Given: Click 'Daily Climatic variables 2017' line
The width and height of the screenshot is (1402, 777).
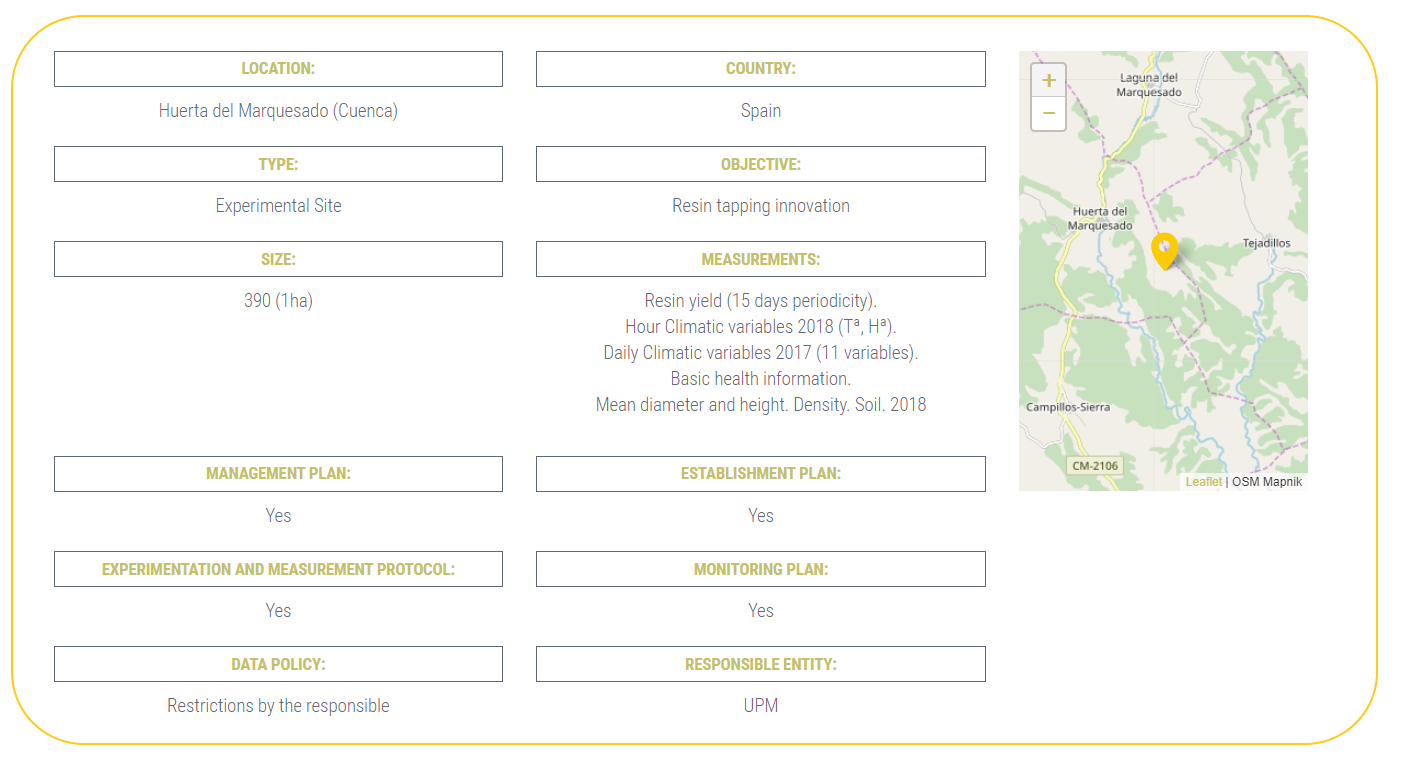Looking at the screenshot, I should click(761, 353).
